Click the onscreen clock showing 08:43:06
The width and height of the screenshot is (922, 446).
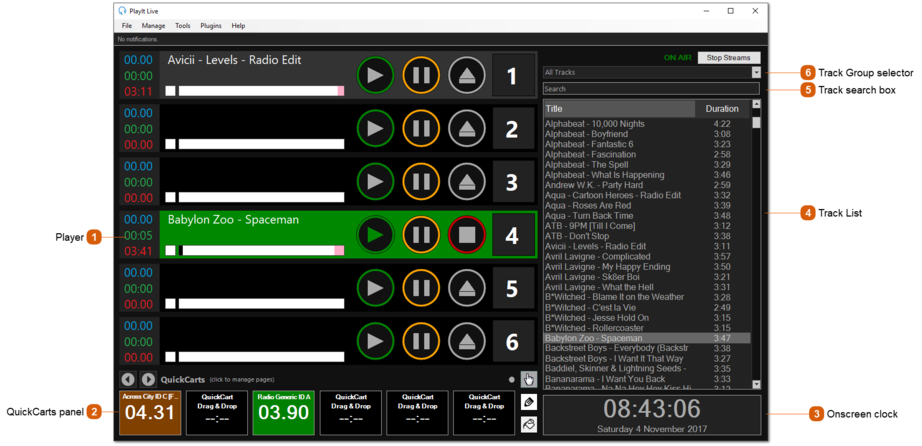pos(652,408)
